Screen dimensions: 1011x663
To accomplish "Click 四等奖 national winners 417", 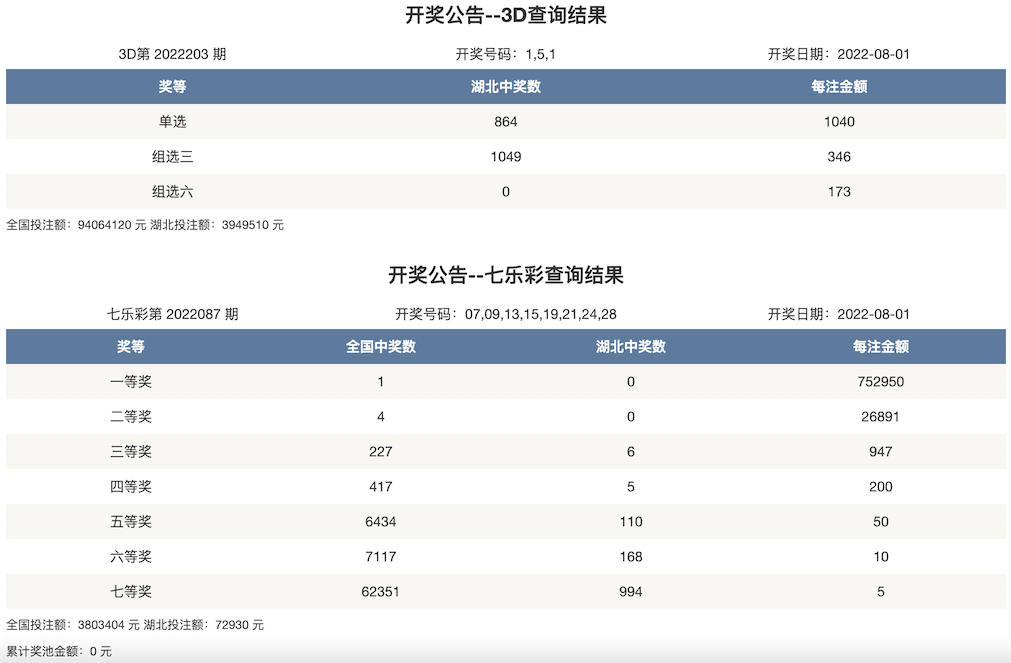I will coord(380,487).
